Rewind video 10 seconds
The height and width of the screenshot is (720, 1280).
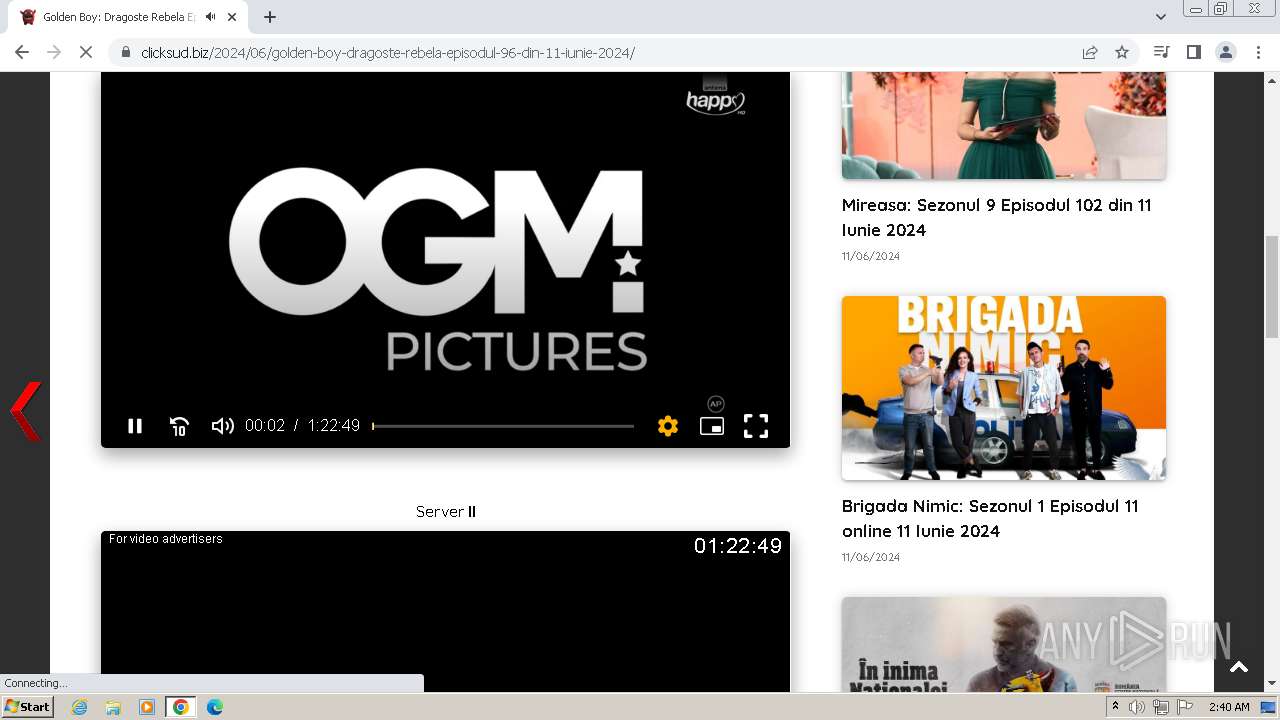pos(179,426)
